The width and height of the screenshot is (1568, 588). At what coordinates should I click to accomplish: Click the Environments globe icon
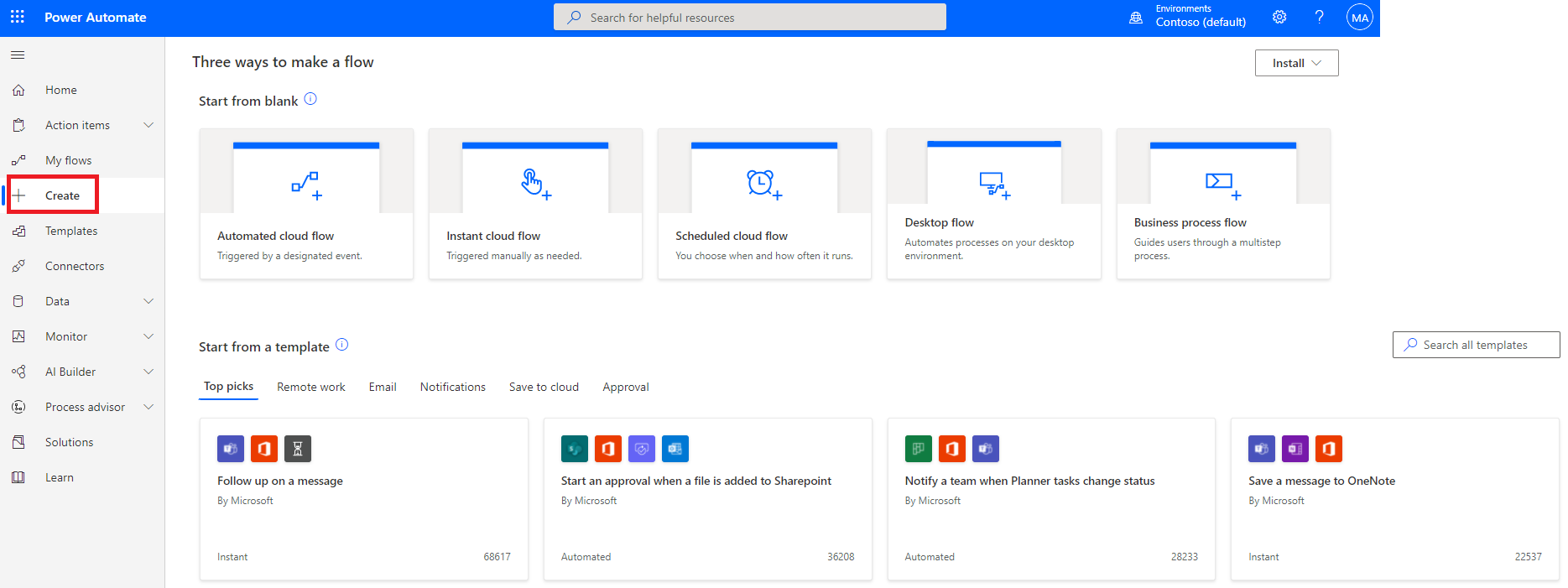coord(1136,18)
